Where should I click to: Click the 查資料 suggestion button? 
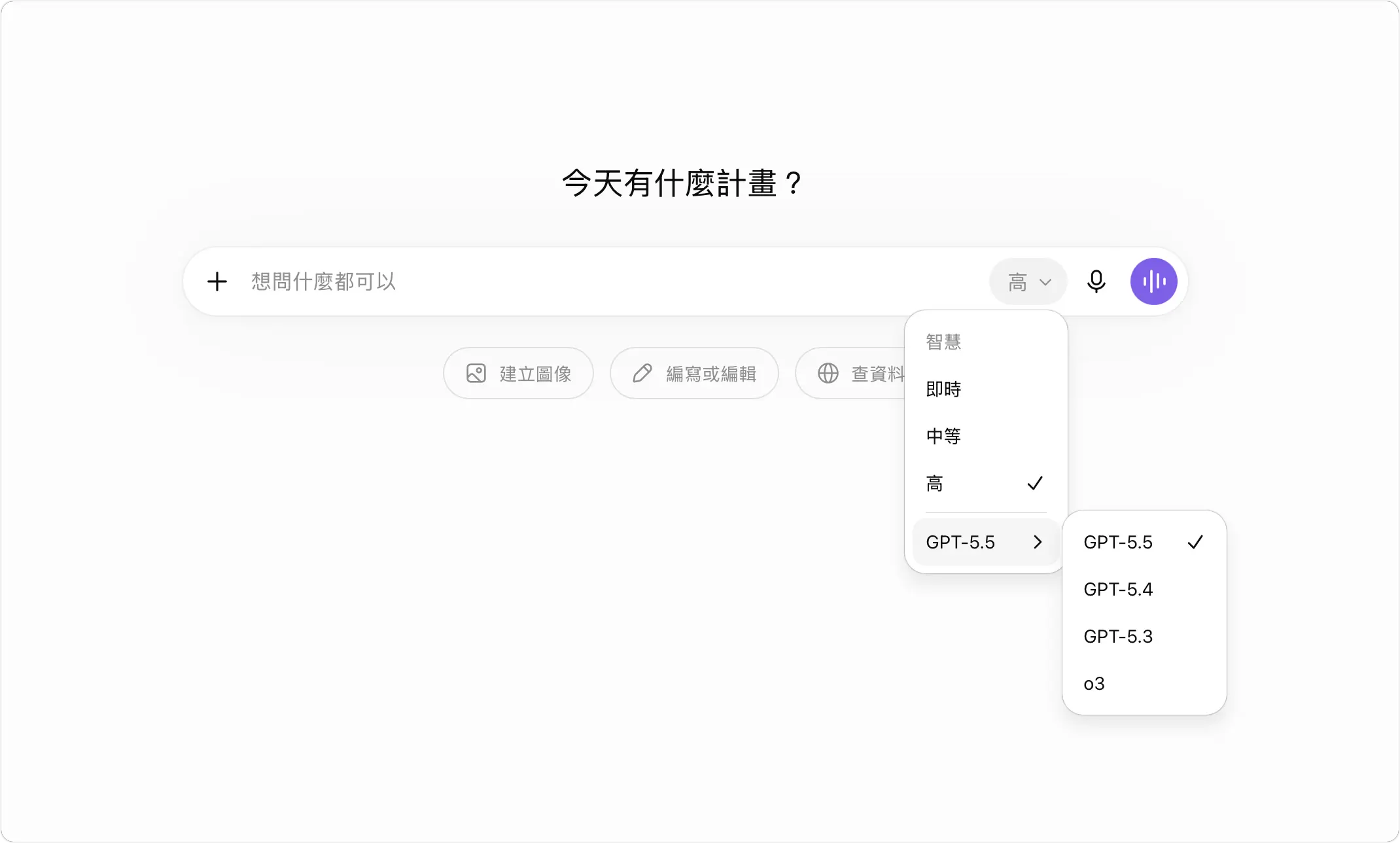point(850,373)
